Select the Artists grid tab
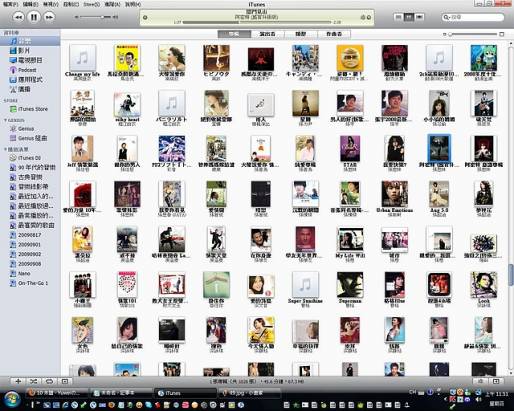 268,34
